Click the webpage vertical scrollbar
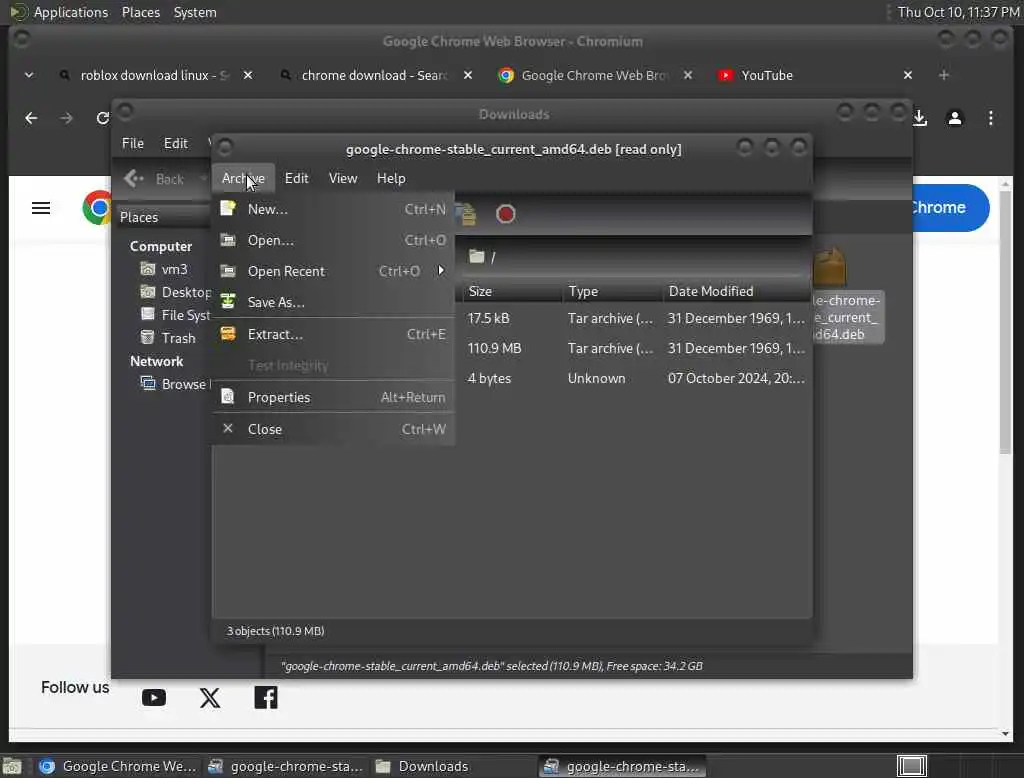The height and width of the screenshot is (778, 1024). pos(1005,323)
